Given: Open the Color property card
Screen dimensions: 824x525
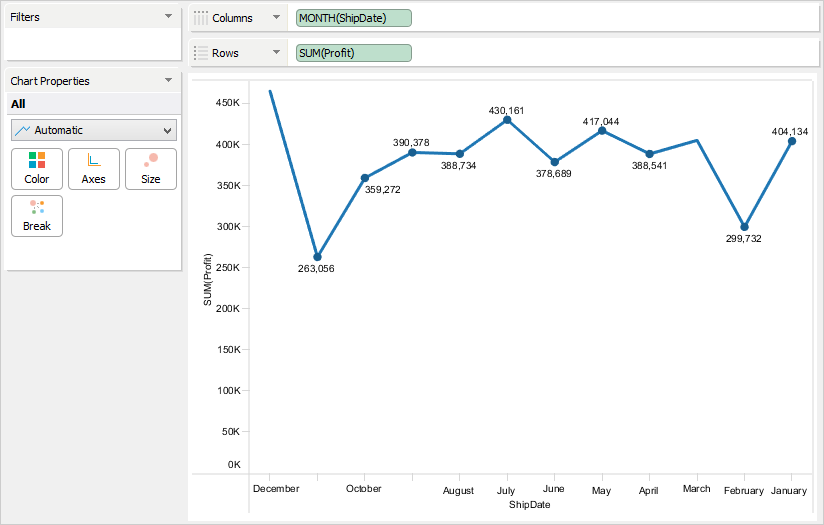Looking at the screenshot, I should click(37, 169).
